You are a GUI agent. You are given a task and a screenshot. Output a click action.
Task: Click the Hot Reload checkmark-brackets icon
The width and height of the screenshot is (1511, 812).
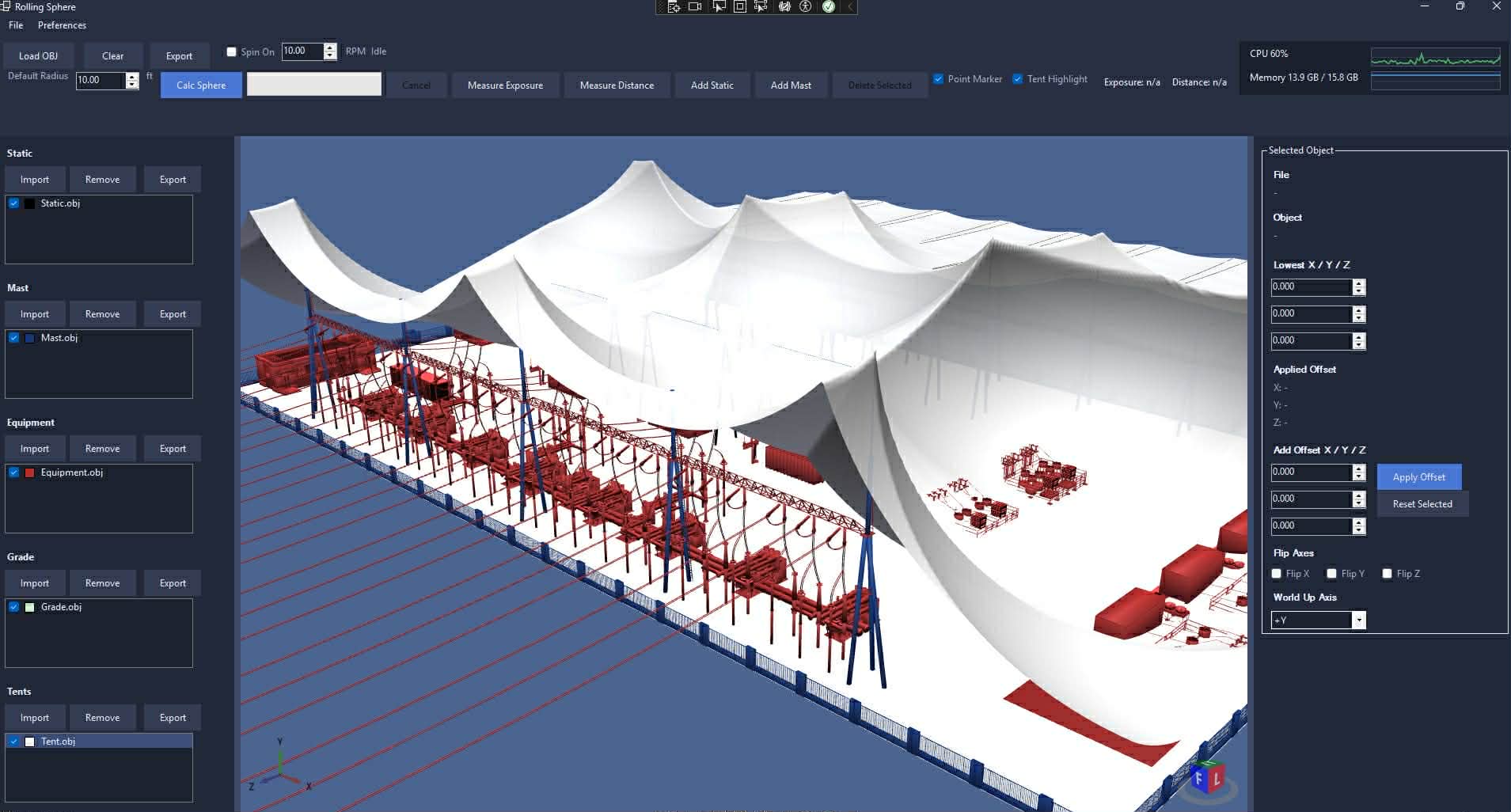click(784, 7)
